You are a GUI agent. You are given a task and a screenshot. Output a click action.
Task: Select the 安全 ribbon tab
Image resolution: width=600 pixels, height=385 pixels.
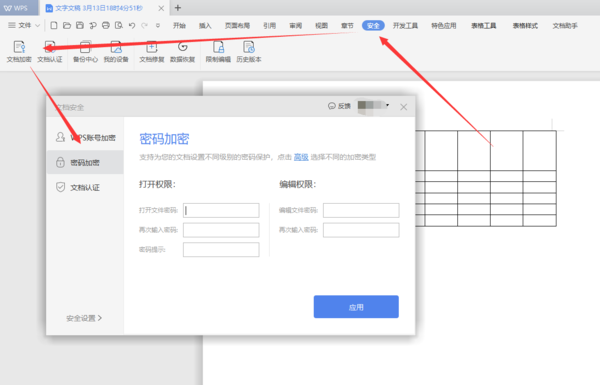pos(373,26)
